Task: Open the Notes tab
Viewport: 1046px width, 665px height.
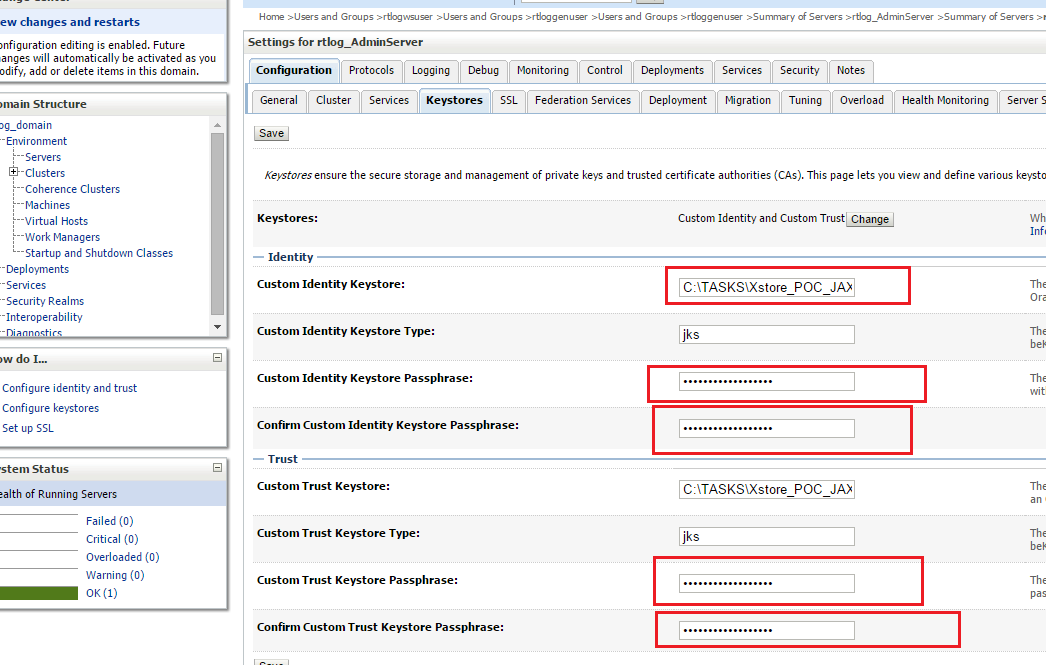Action: (x=851, y=71)
